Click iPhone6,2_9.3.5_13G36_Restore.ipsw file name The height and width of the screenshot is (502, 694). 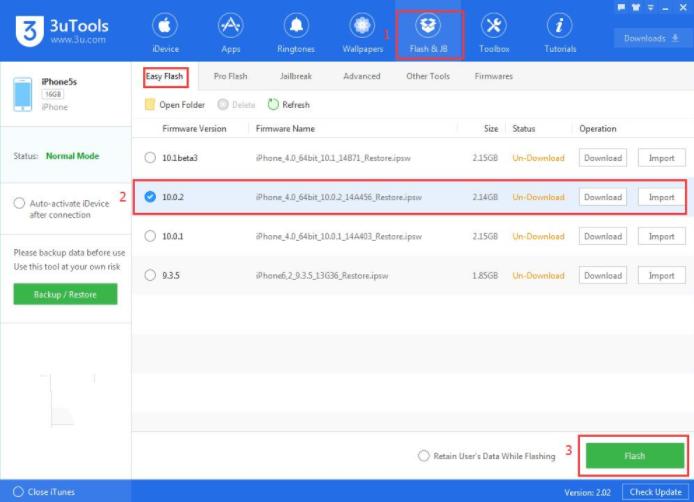click(322, 275)
